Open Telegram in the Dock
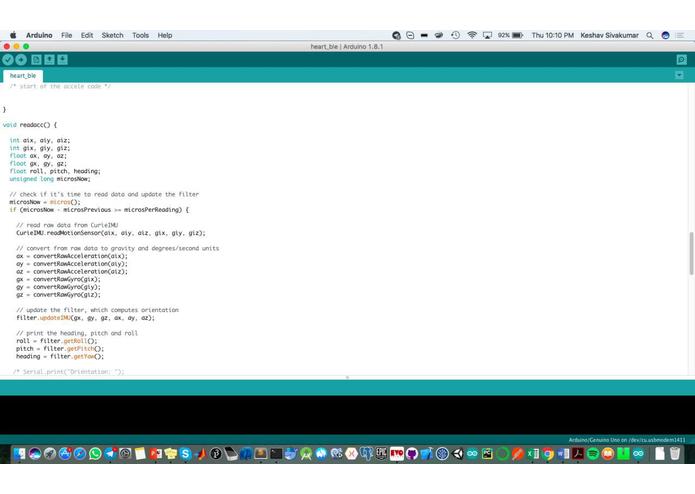Image resolution: width=695 pixels, height=494 pixels. (x=110, y=454)
